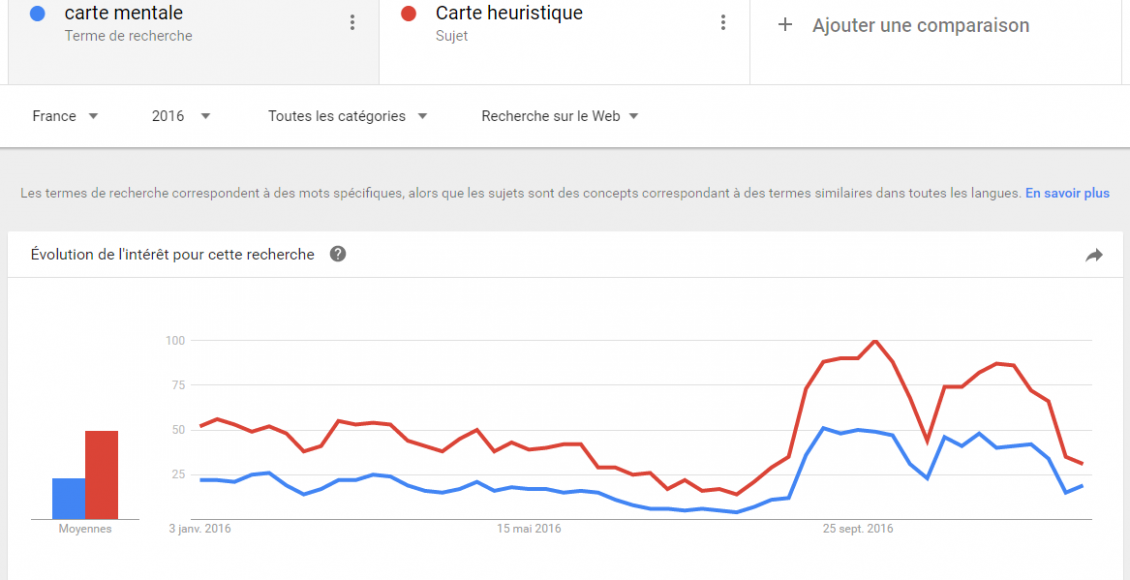Click the help icon beside interest title

pyautogui.click(x=338, y=254)
